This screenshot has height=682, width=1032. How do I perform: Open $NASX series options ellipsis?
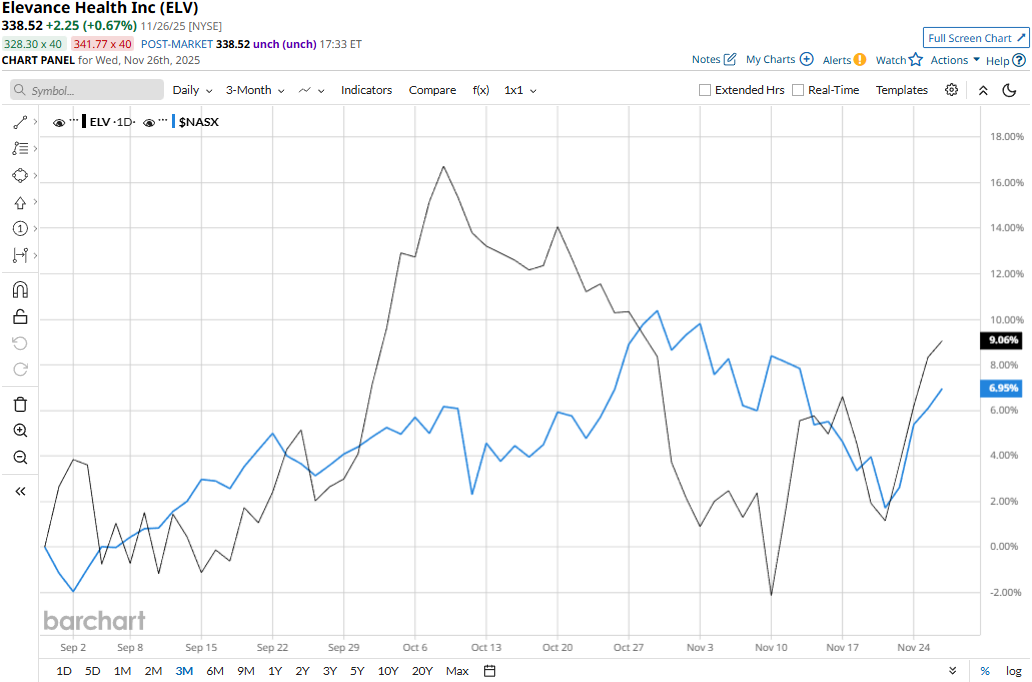pos(163,120)
